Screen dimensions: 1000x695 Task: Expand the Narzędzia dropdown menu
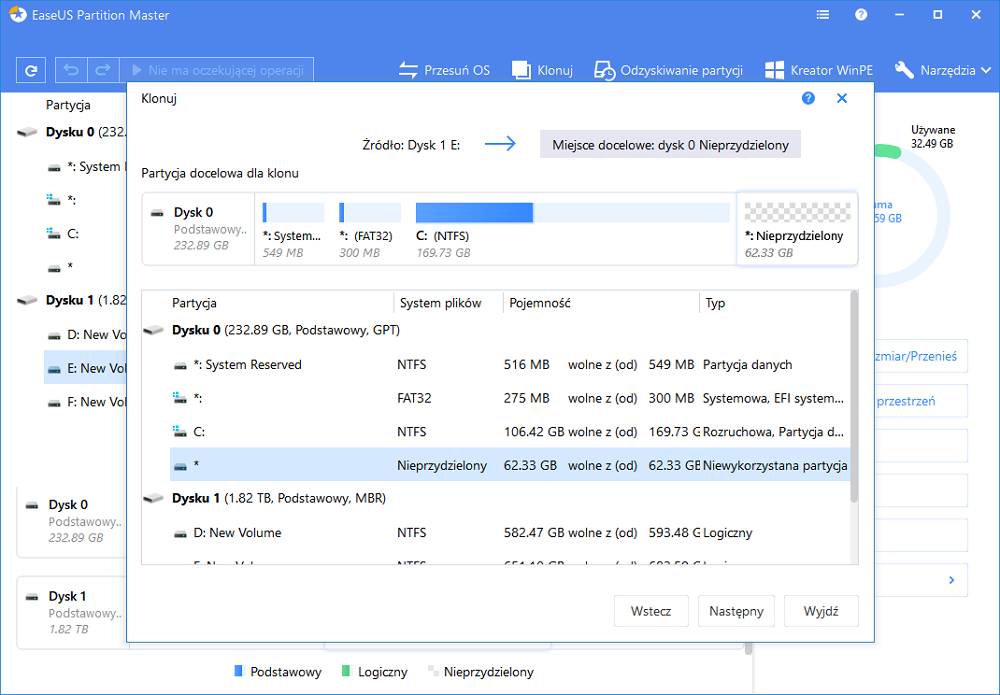tap(943, 70)
